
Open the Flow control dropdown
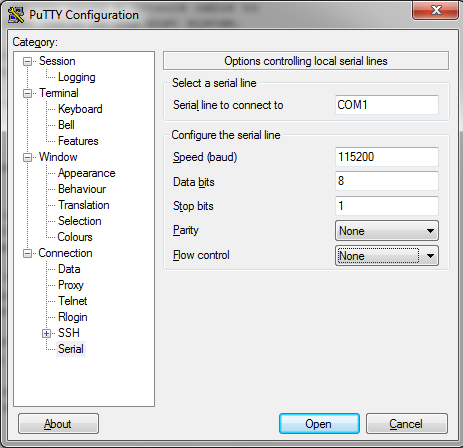coord(387,256)
